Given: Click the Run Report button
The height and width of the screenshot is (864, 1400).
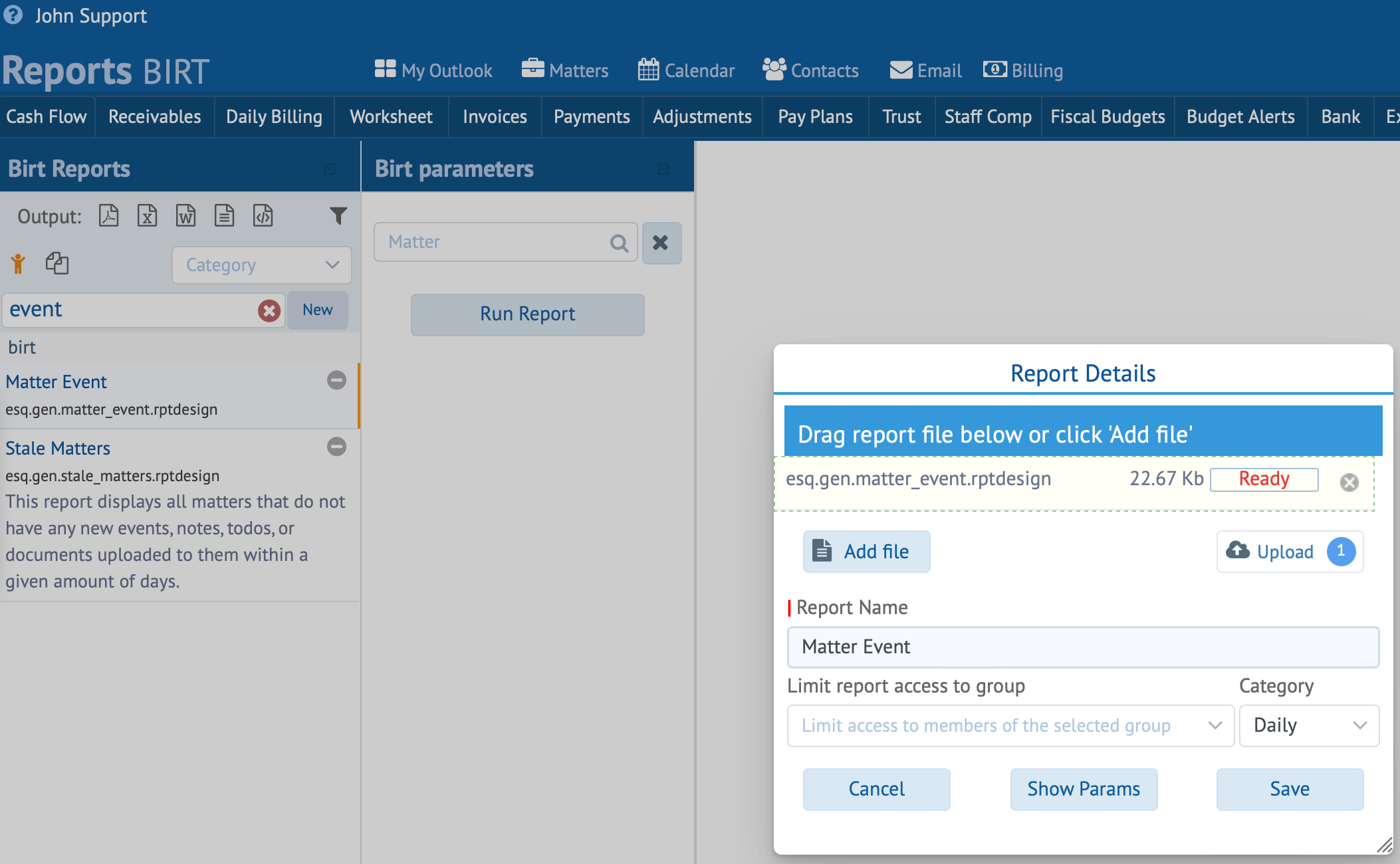Looking at the screenshot, I should pyautogui.click(x=527, y=314).
